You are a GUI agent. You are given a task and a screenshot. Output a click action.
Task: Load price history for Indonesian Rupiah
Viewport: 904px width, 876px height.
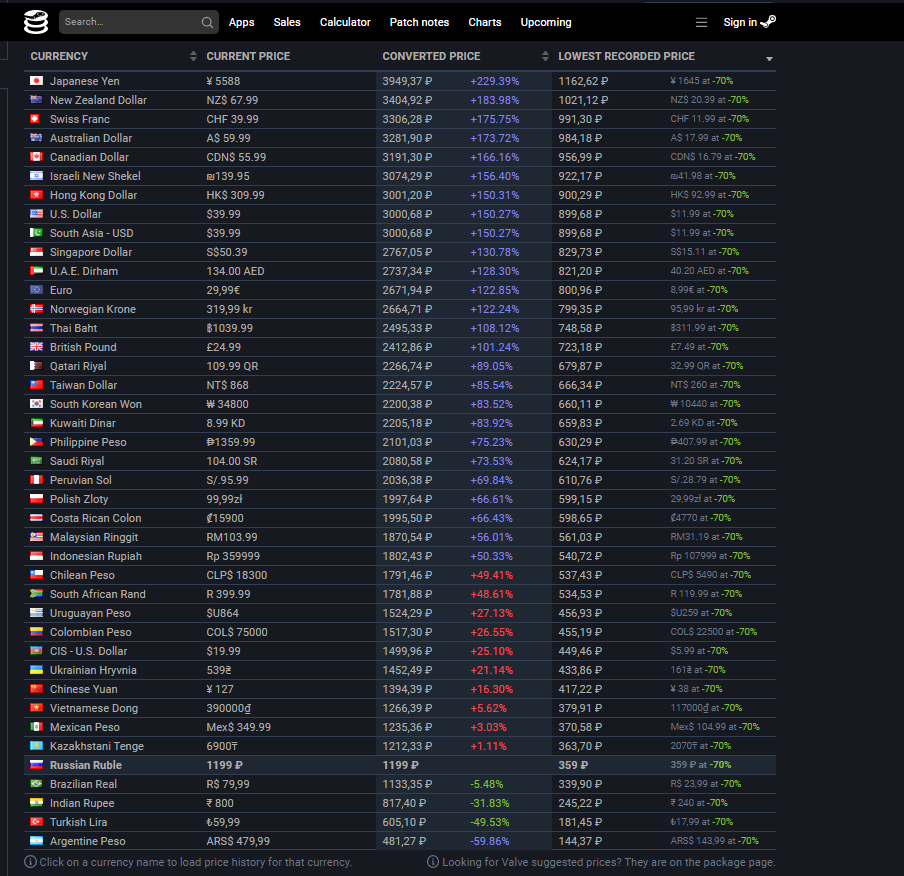[x=96, y=556]
